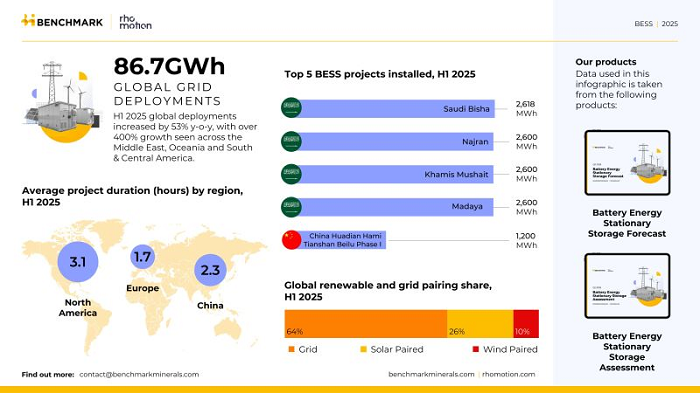Open the rhomotion.com link

pos(508,374)
